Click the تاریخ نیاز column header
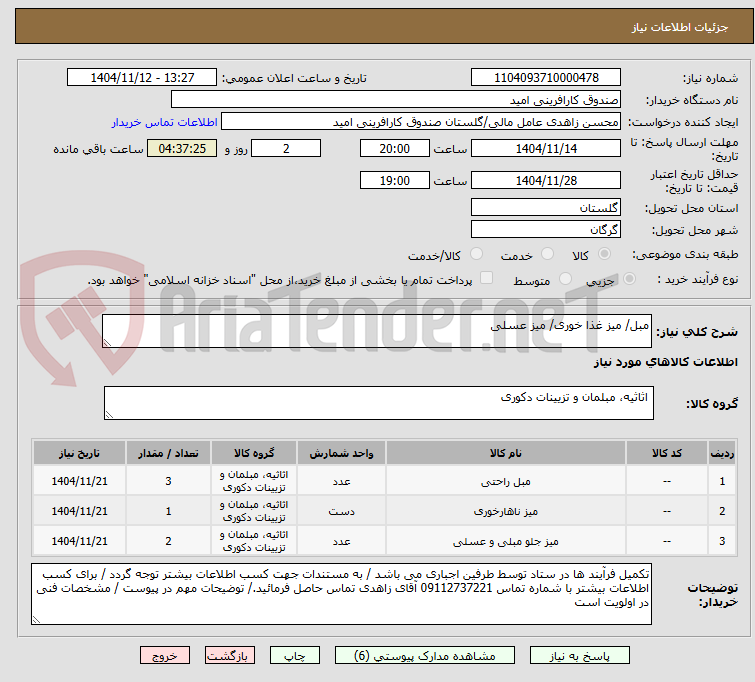 click(x=79, y=453)
